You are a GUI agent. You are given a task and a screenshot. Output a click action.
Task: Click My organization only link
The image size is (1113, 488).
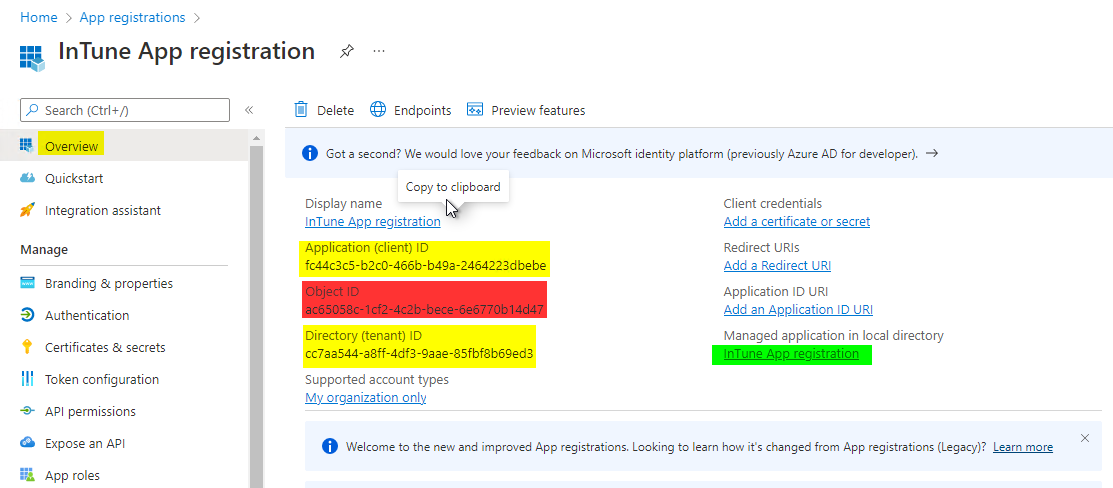tap(366, 398)
